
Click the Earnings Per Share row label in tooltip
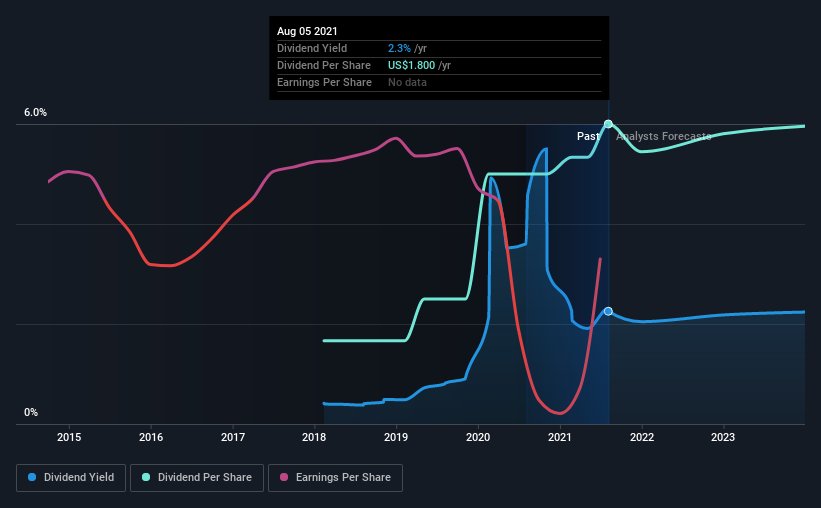[x=324, y=82]
